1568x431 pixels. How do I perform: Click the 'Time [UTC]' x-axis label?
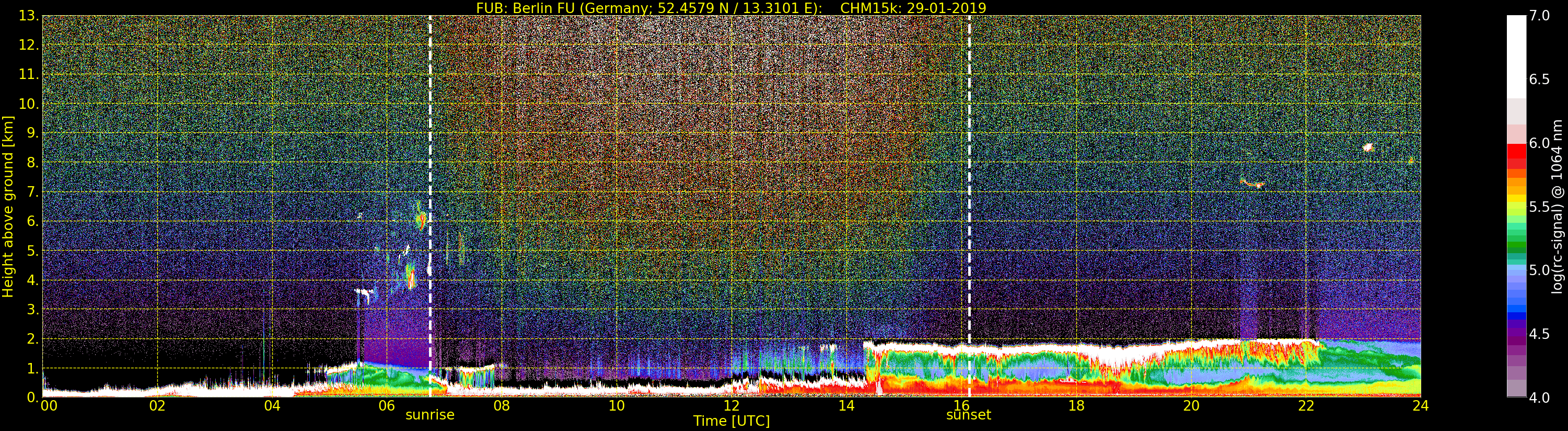pyautogui.click(x=731, y=421)
